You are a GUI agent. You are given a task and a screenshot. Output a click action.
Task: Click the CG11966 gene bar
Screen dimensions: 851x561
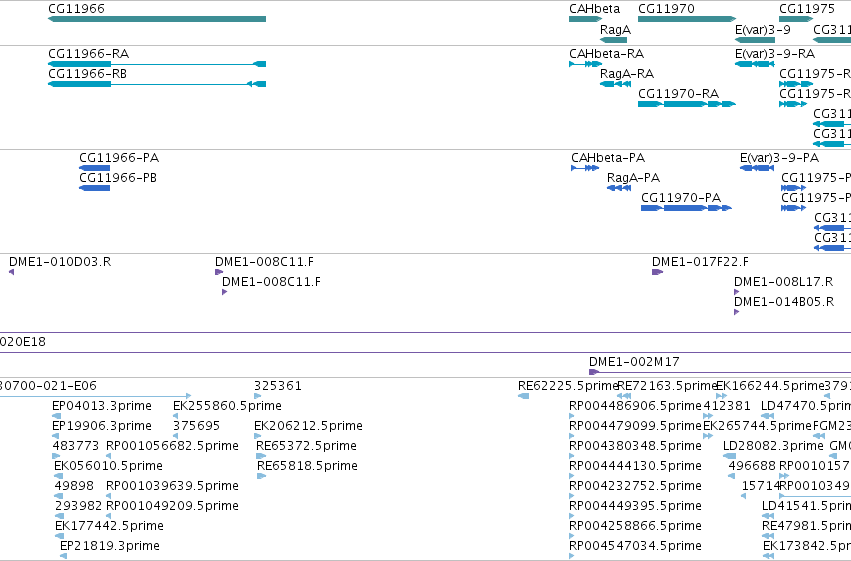(x=157, y=19)
